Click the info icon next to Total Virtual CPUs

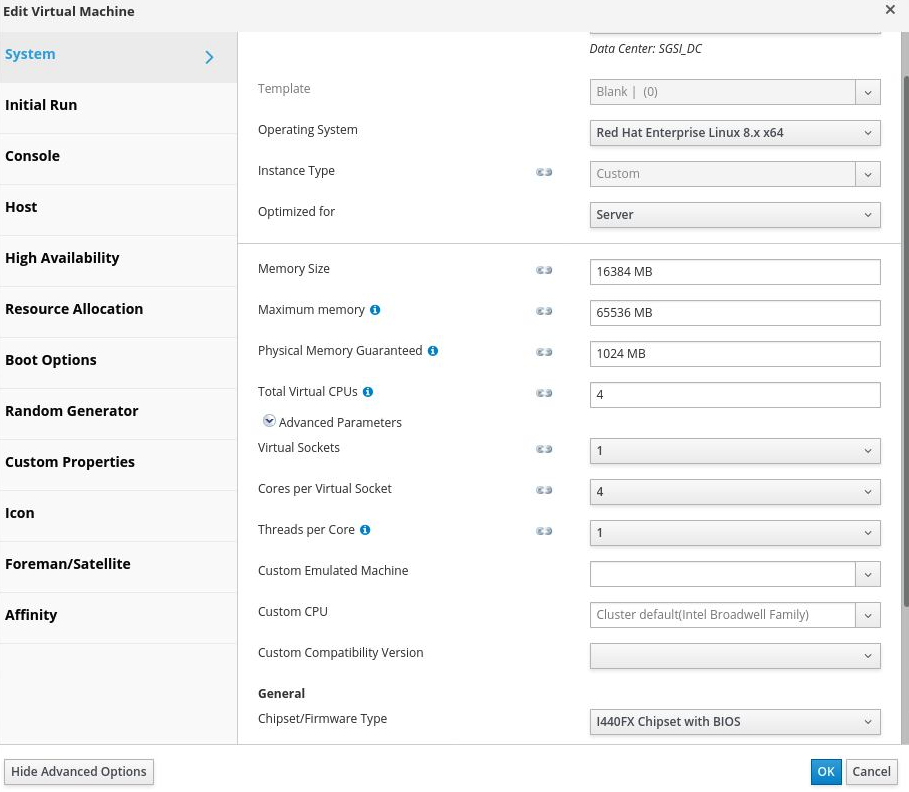(x=368, y=392)
